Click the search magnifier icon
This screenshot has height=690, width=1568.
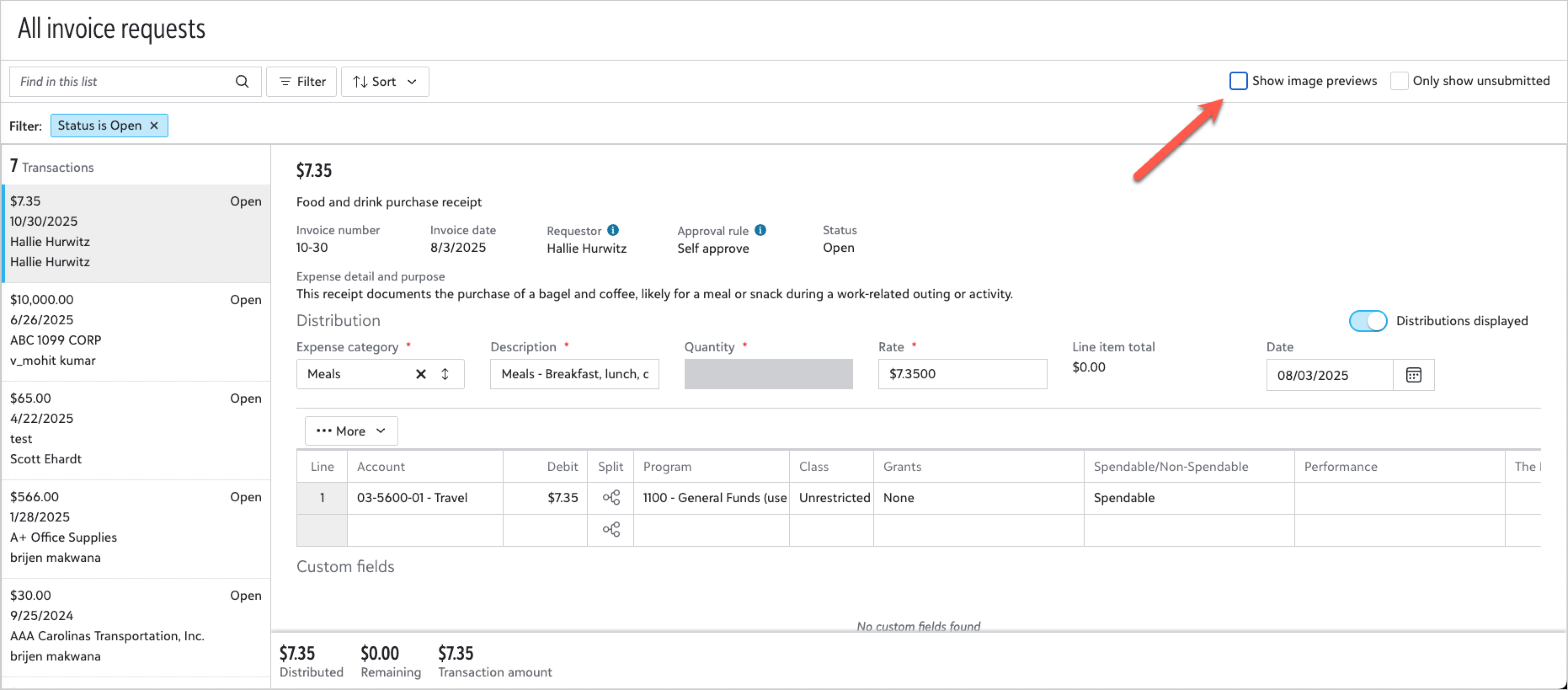pyautogui.click(x=242, y=82)
